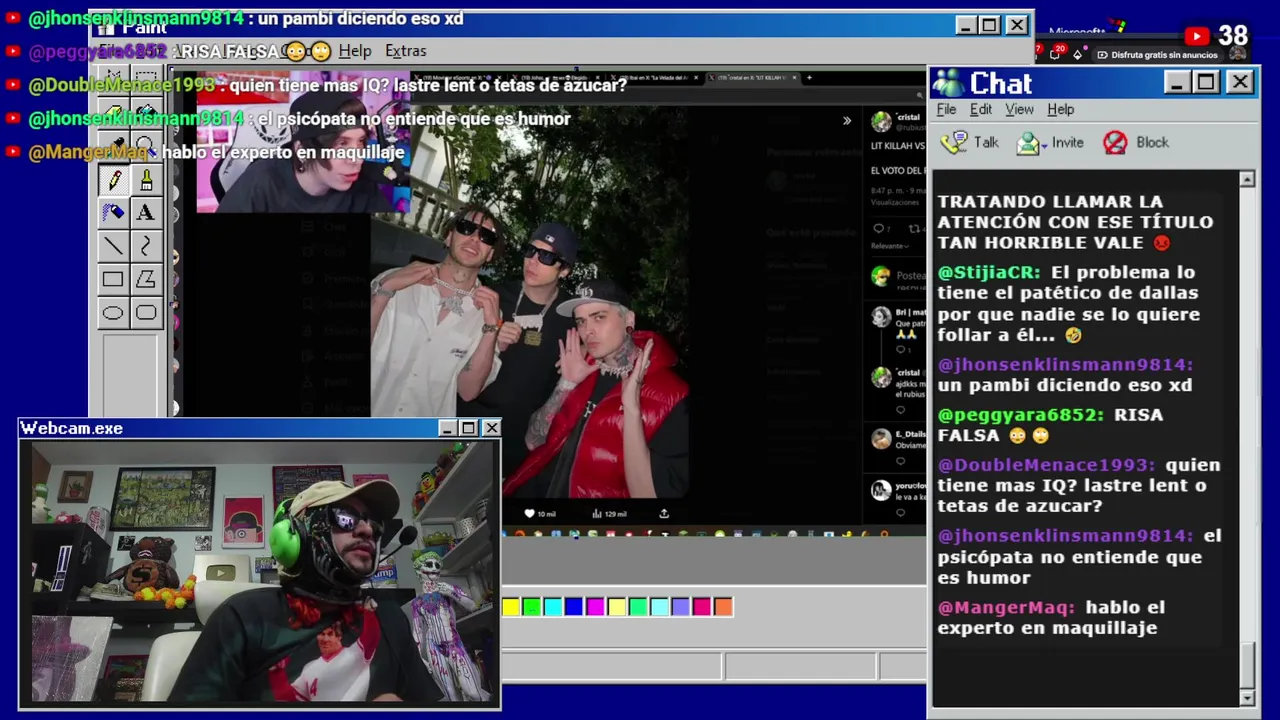1280x720 pixels.
Task: Click Talk button label in Chat
Action: pyautogui.click(x=986, y=142)
